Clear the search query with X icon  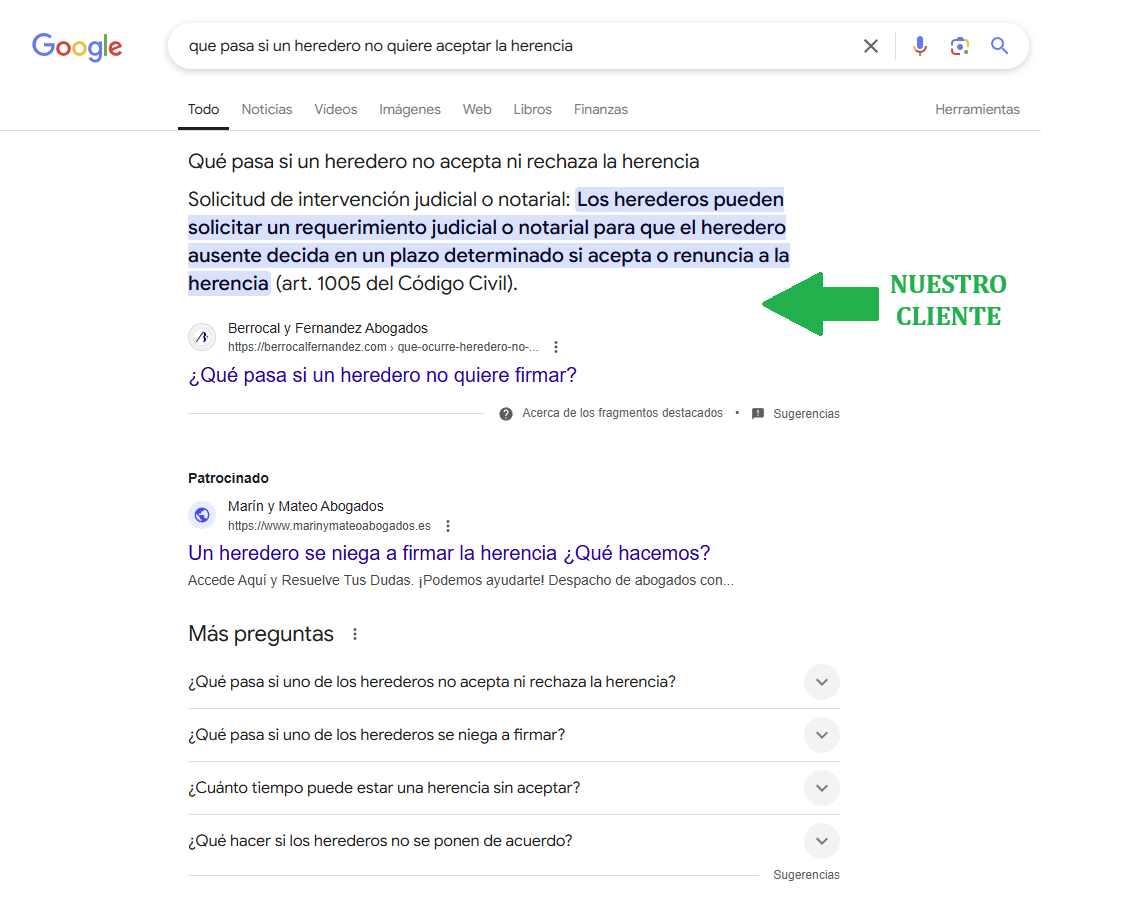871,46
